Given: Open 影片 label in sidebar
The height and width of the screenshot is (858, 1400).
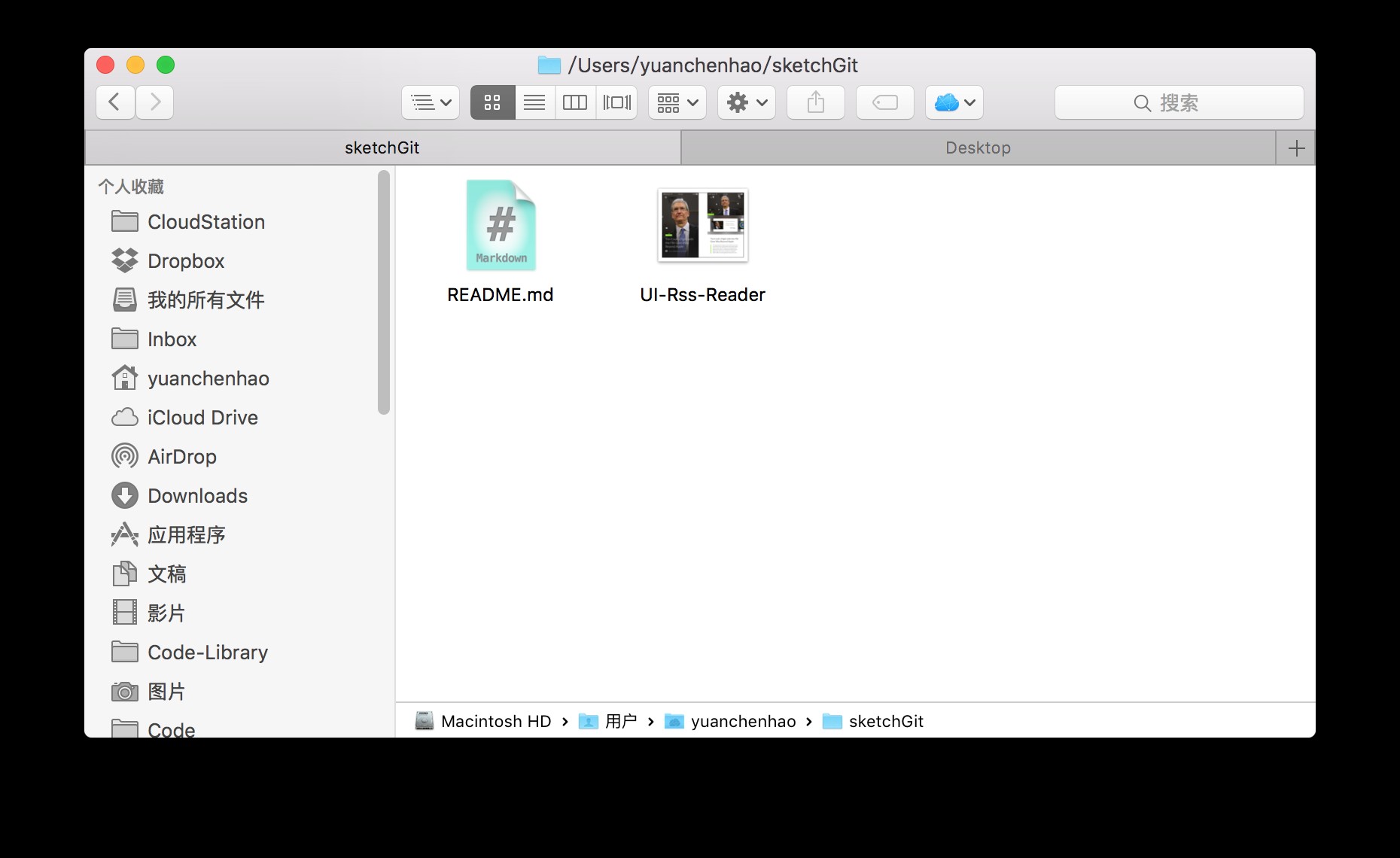Looking at the screenshot, I should click(x=166, y=613).
